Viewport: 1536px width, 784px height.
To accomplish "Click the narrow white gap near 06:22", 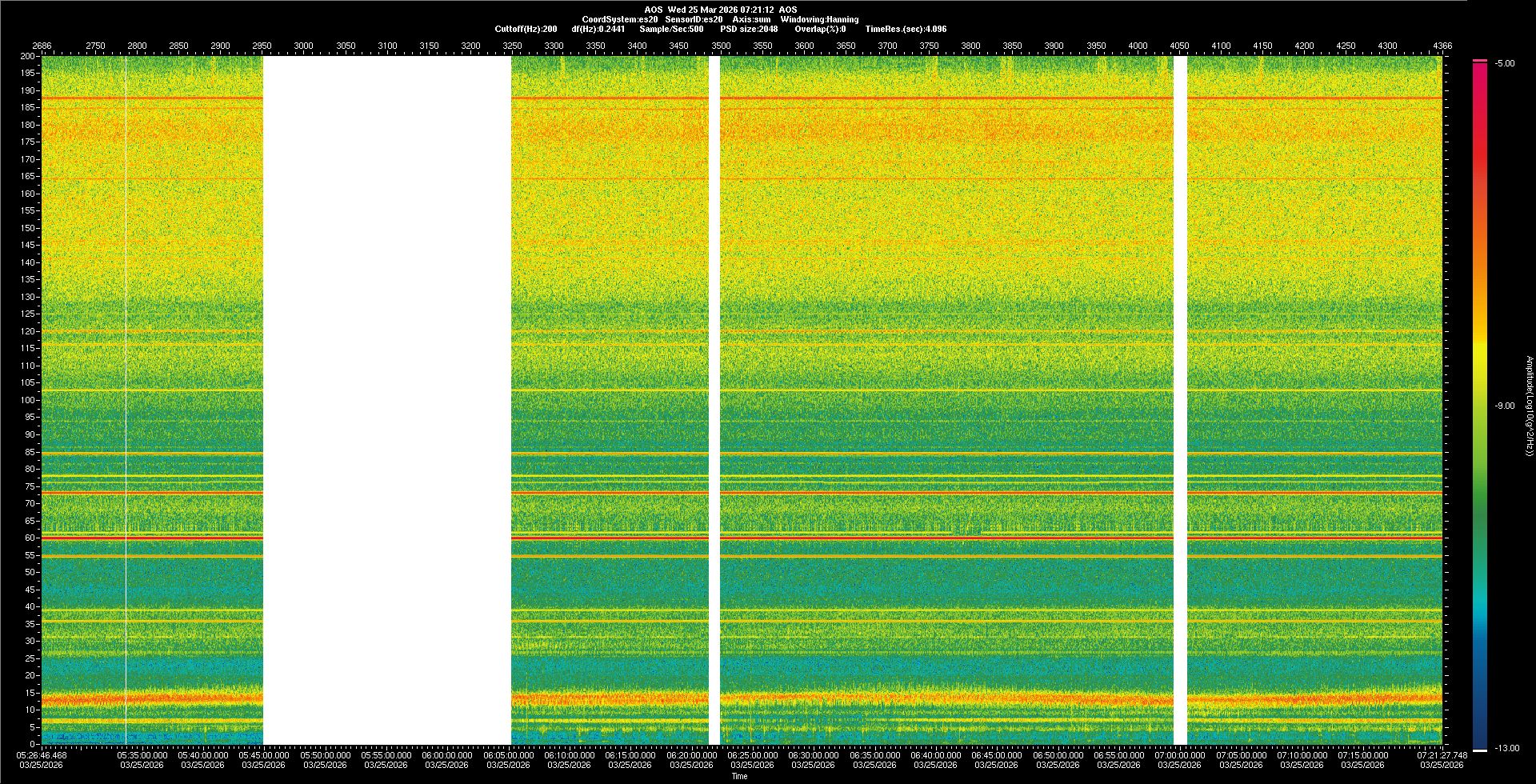I will point(714,400).
